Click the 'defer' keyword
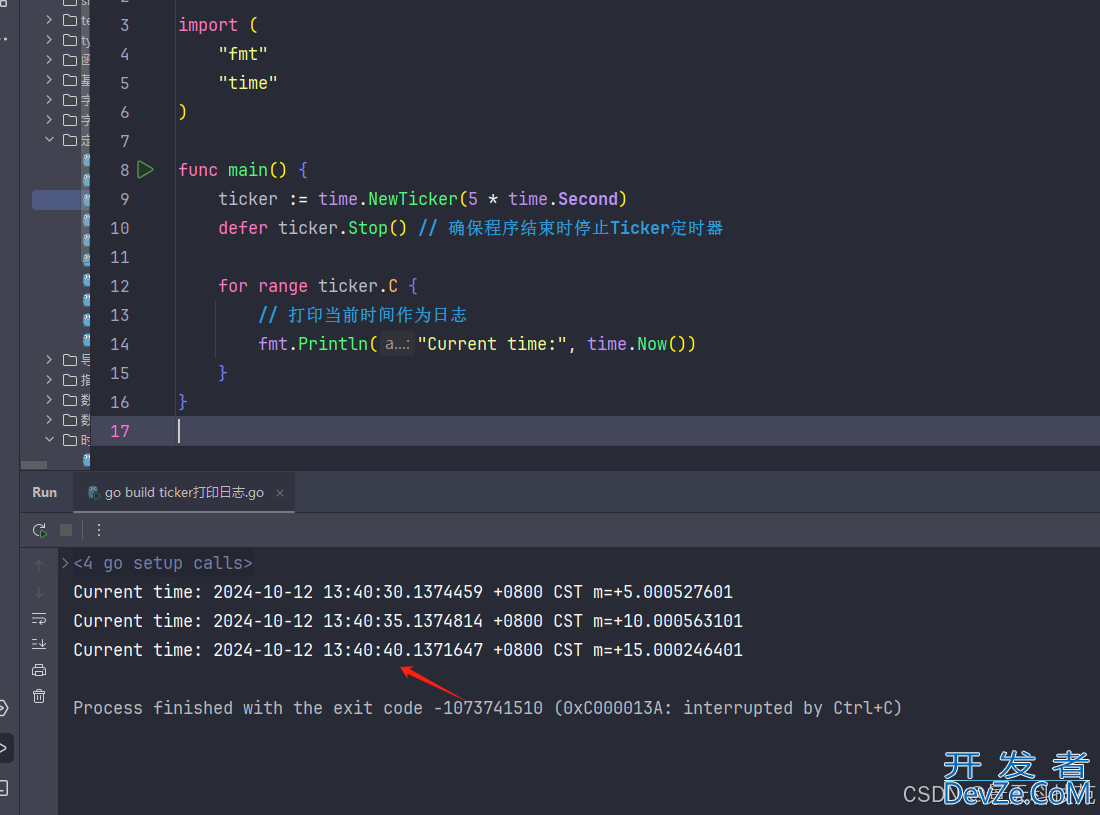This screenshot has height=815, width=1100. tap(243, 228)
